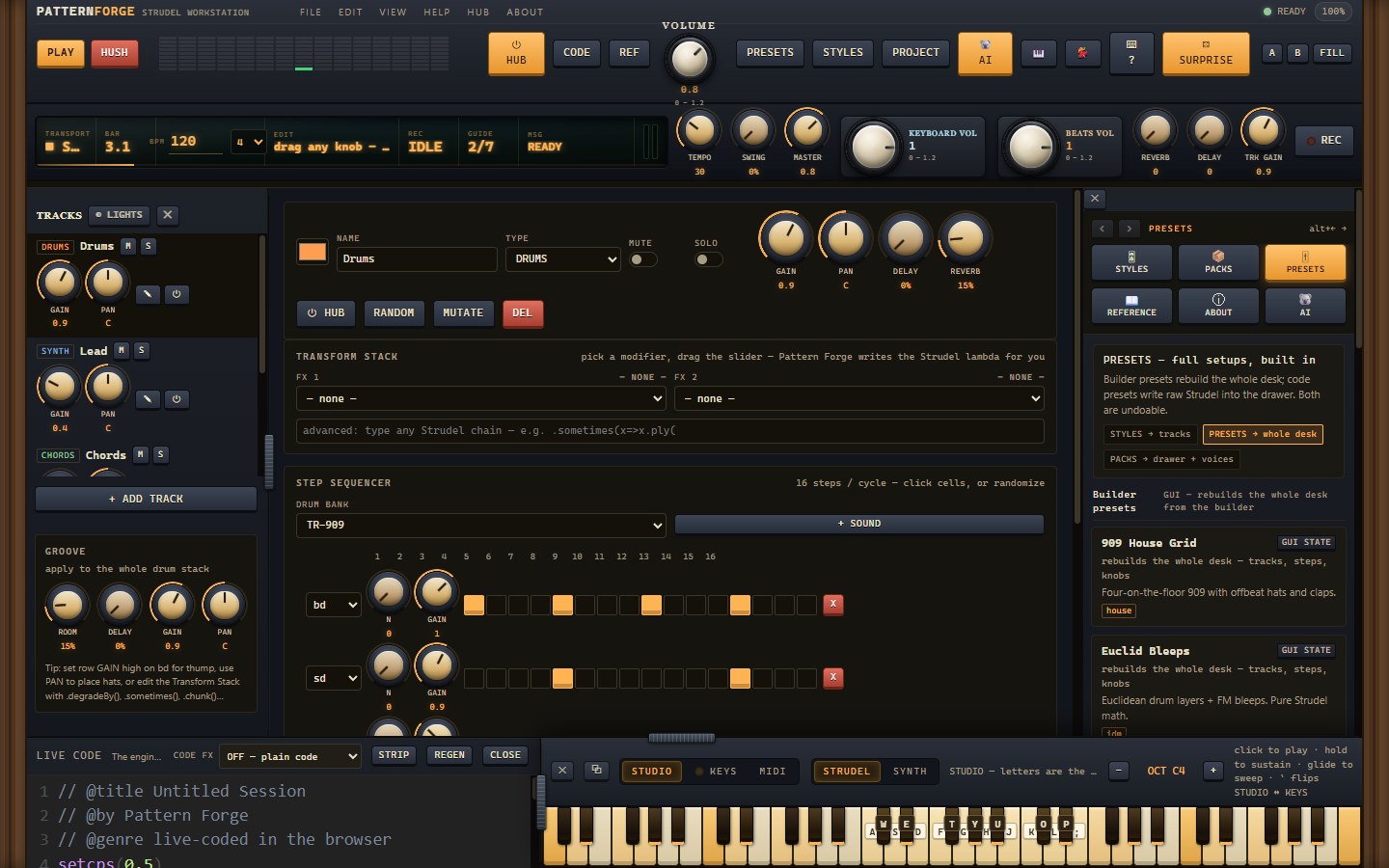Open the FX 1 modifier dropdown
The image size is (1389, 868).
point(480,398)
